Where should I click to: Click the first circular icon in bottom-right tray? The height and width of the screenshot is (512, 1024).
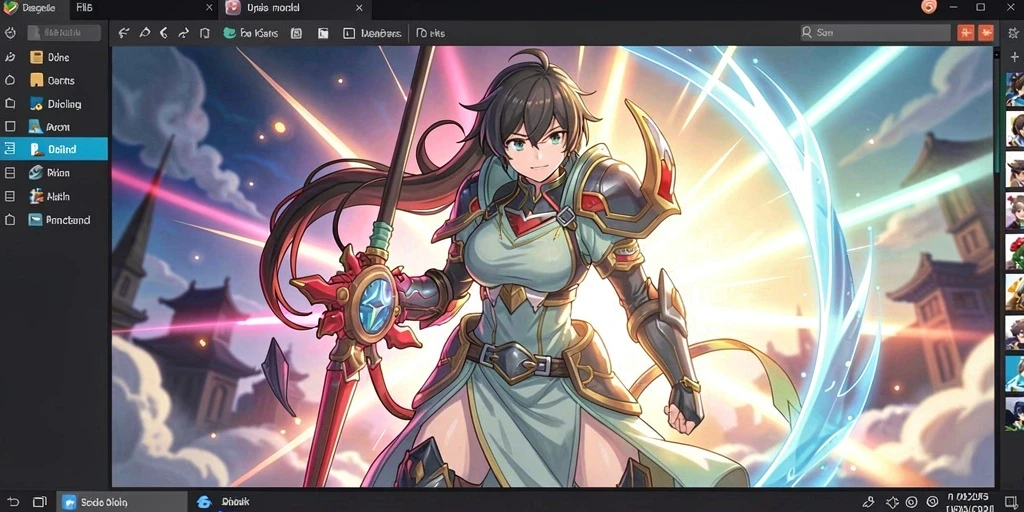pos(911,502)
